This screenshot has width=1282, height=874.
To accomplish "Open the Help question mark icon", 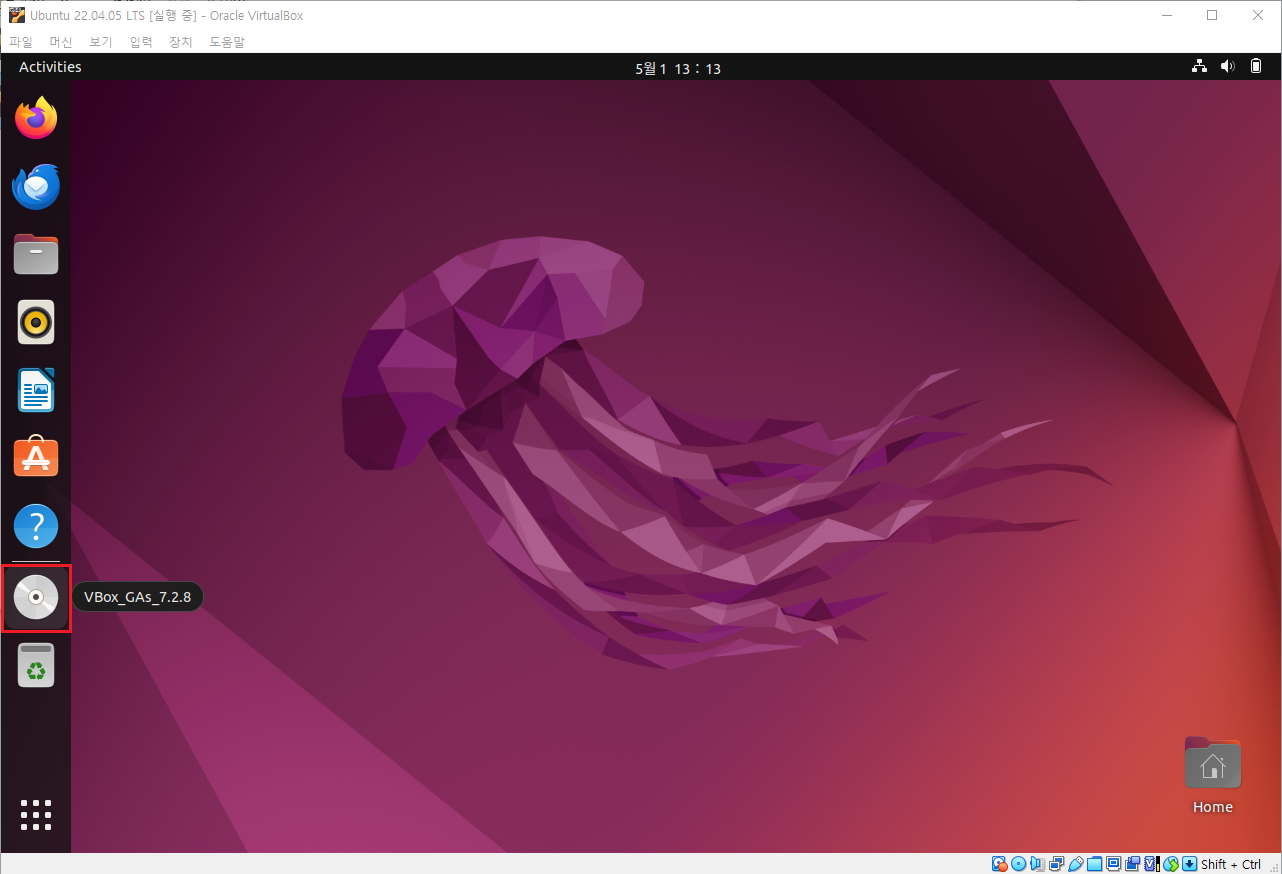I will click(x=36, y=525).
